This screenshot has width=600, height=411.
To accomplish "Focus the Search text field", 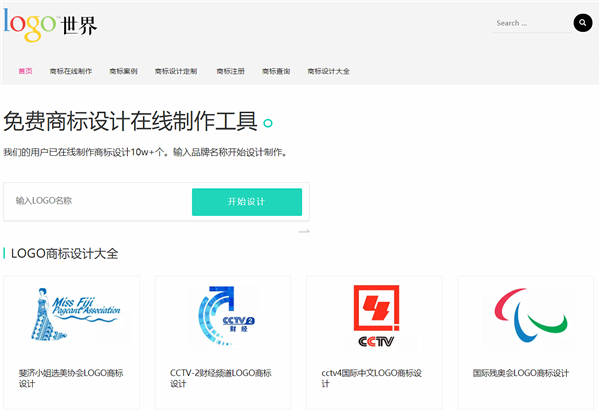I will tap(532, 23).
